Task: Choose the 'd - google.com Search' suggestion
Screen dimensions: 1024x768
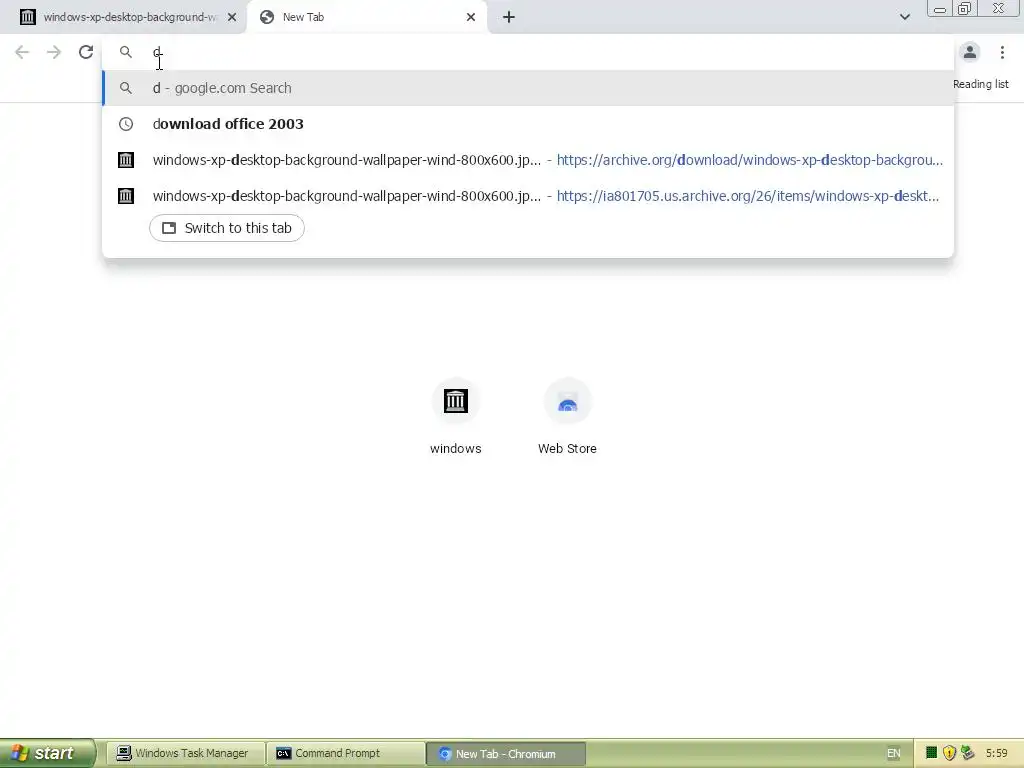Action: point(528,88)
